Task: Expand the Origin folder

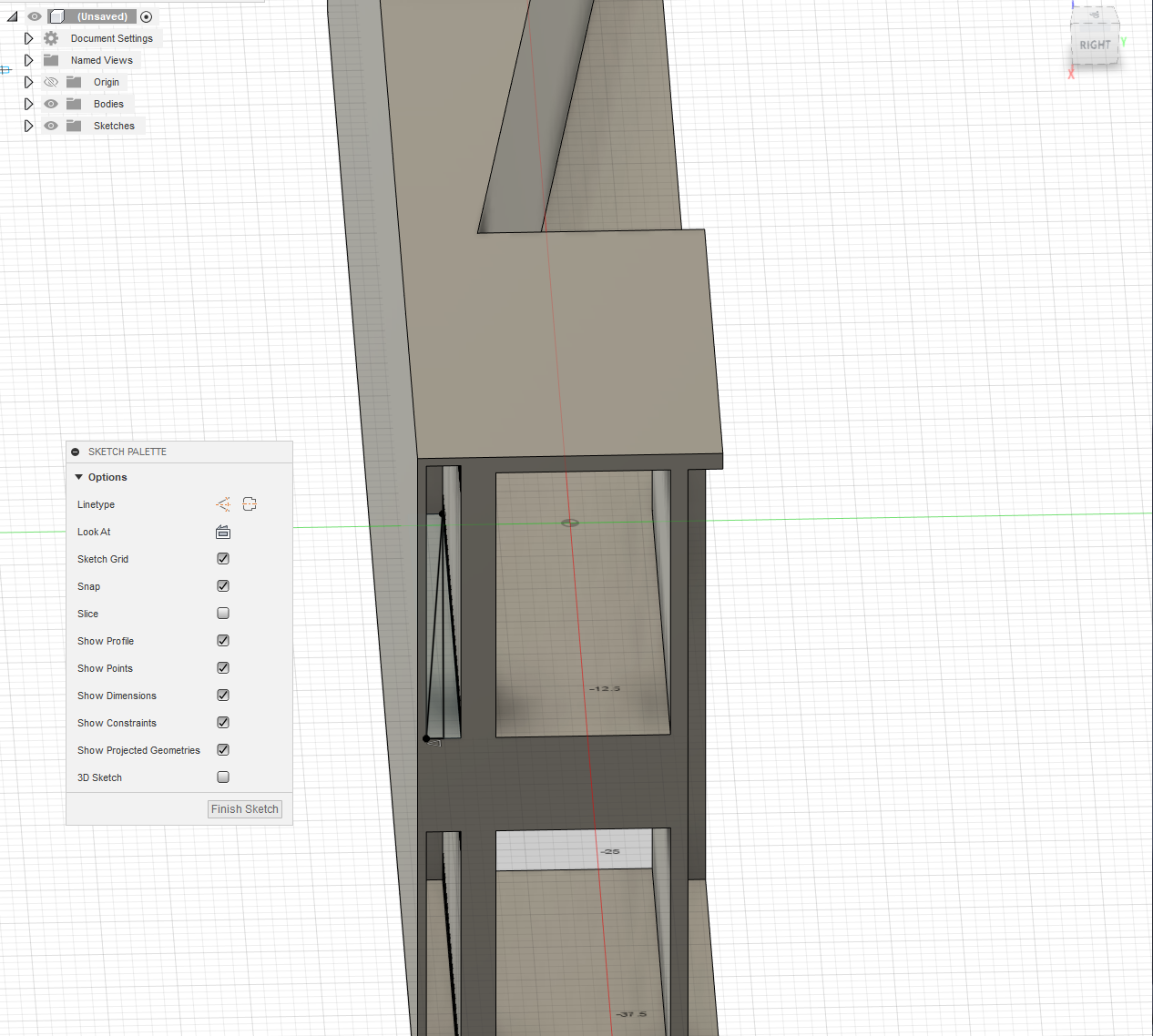Action: click(28, 82)
